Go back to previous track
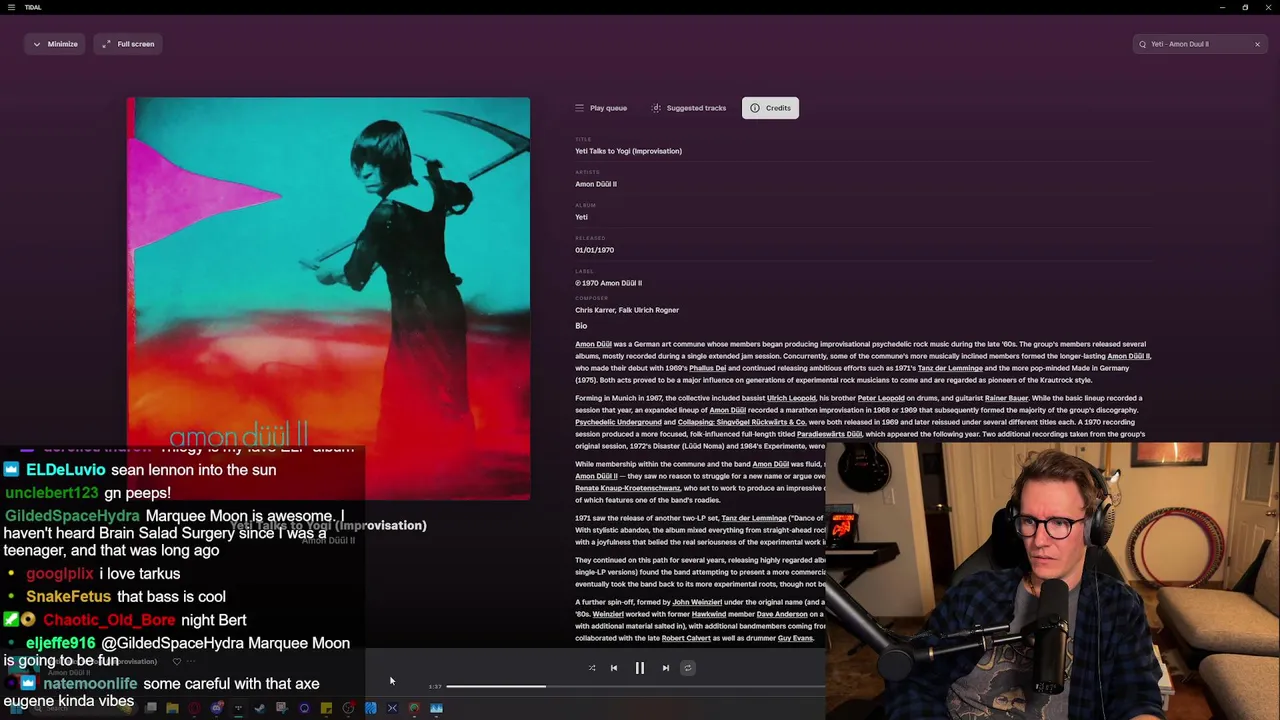Screen dimensions: 1280x720 (614, 668)
